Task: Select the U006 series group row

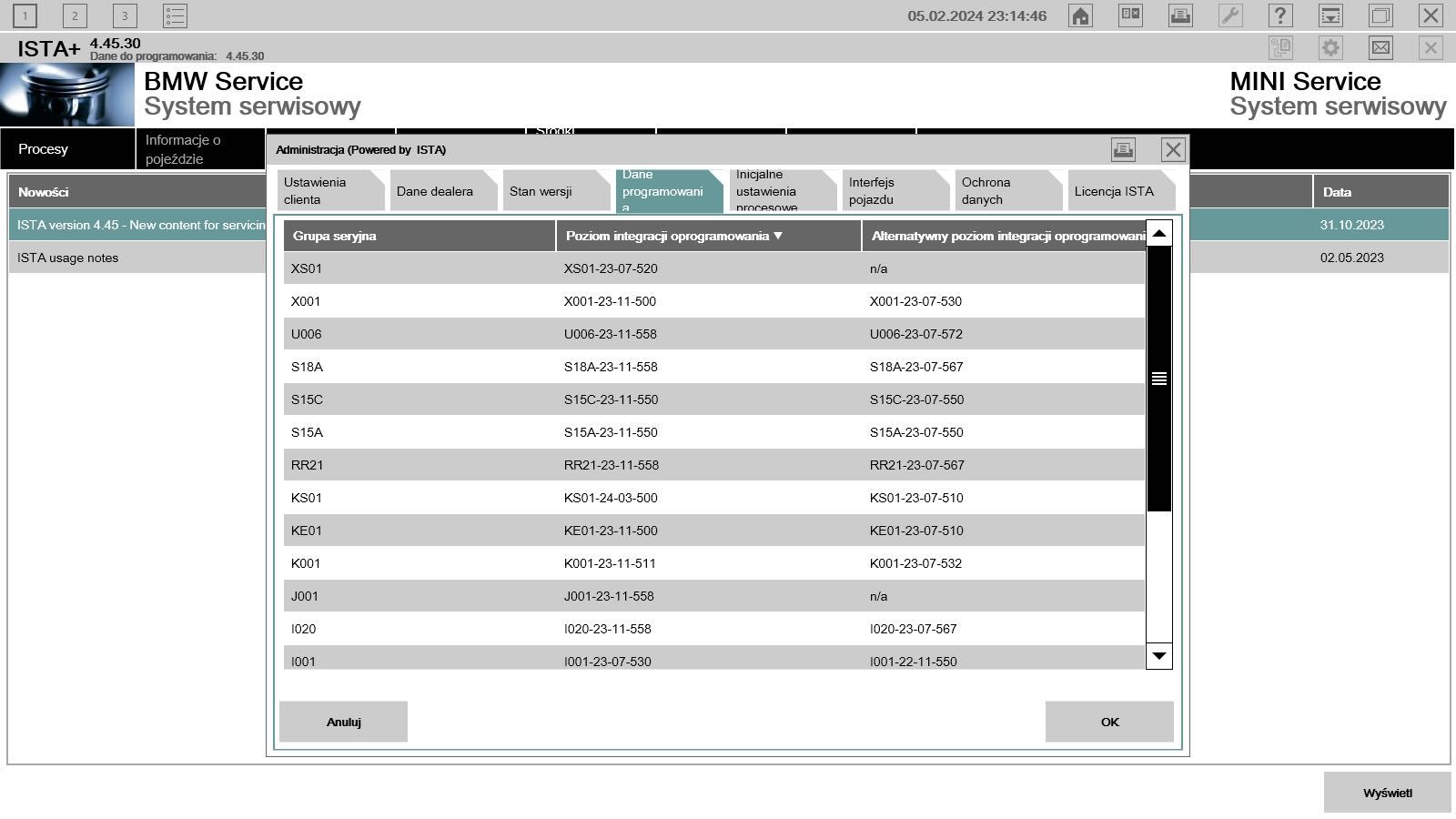Action: point(714,334)
